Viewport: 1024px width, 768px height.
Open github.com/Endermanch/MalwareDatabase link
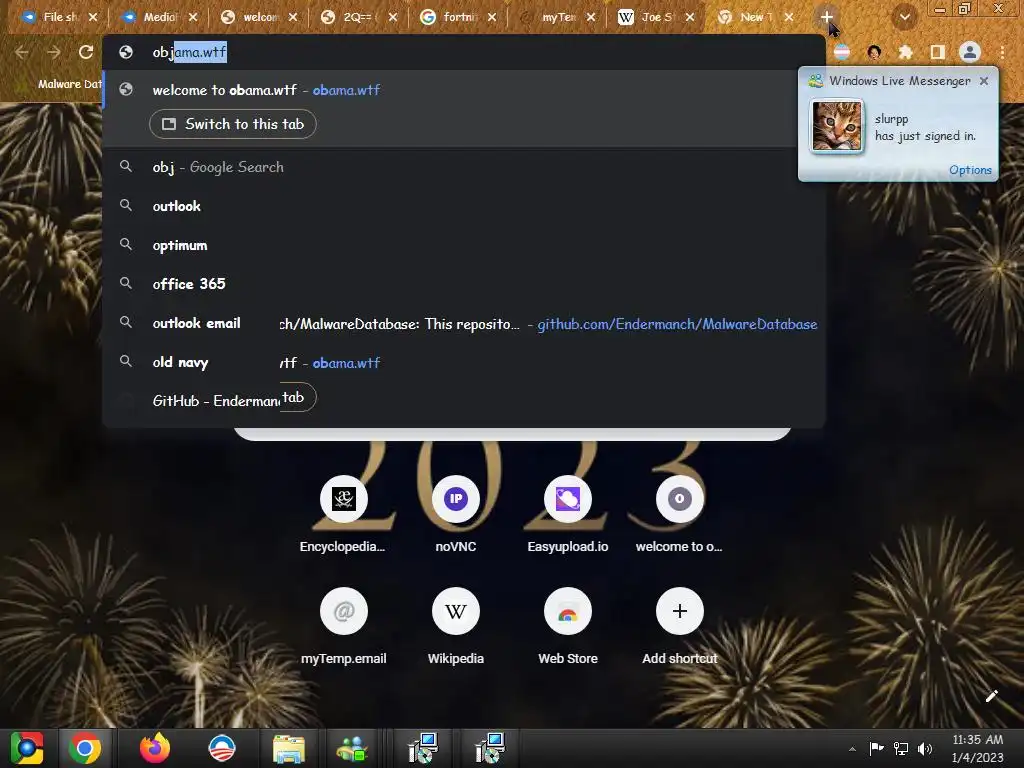[x=677, y=324]
